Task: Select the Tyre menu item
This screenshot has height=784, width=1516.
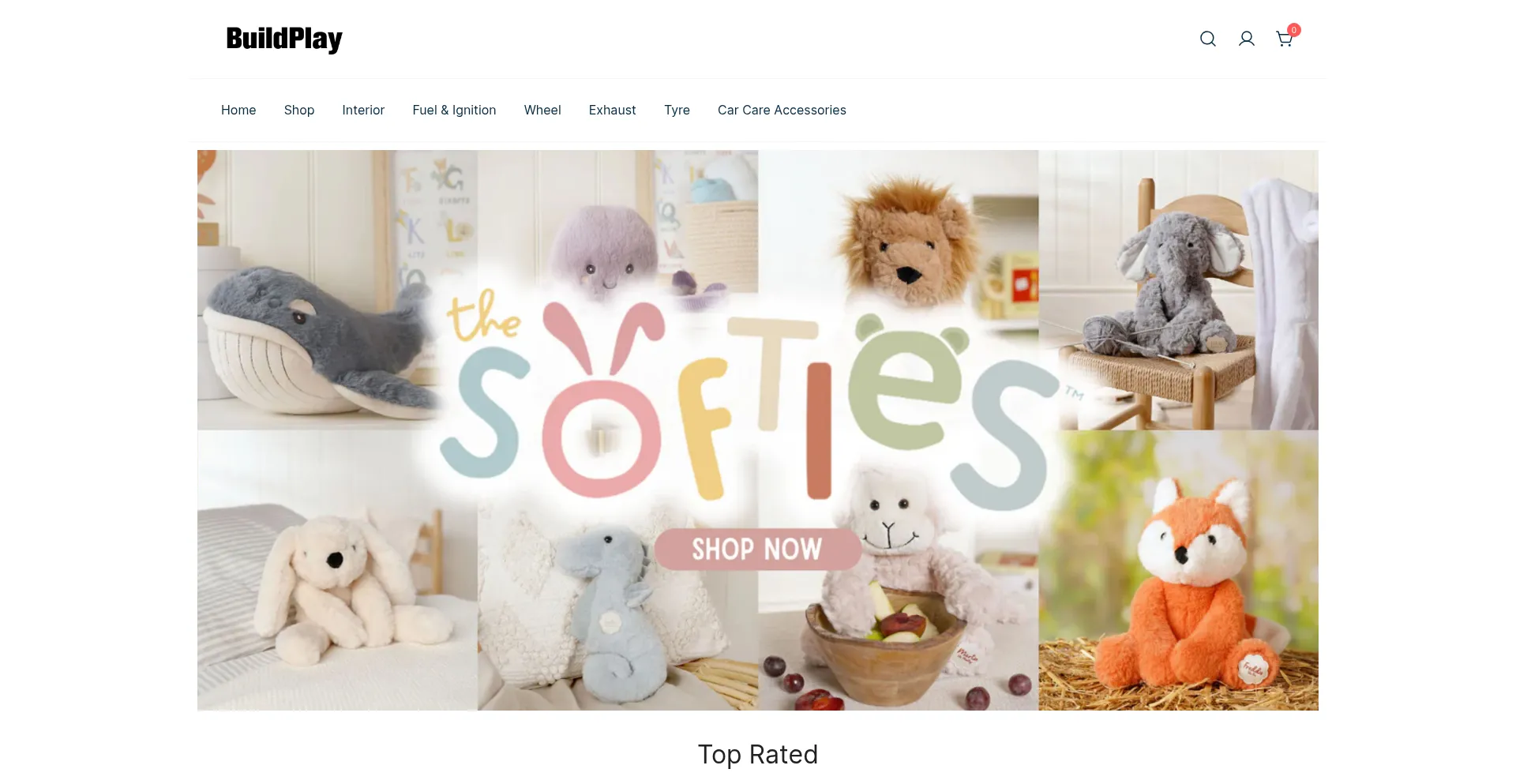Action: [677, 110]
